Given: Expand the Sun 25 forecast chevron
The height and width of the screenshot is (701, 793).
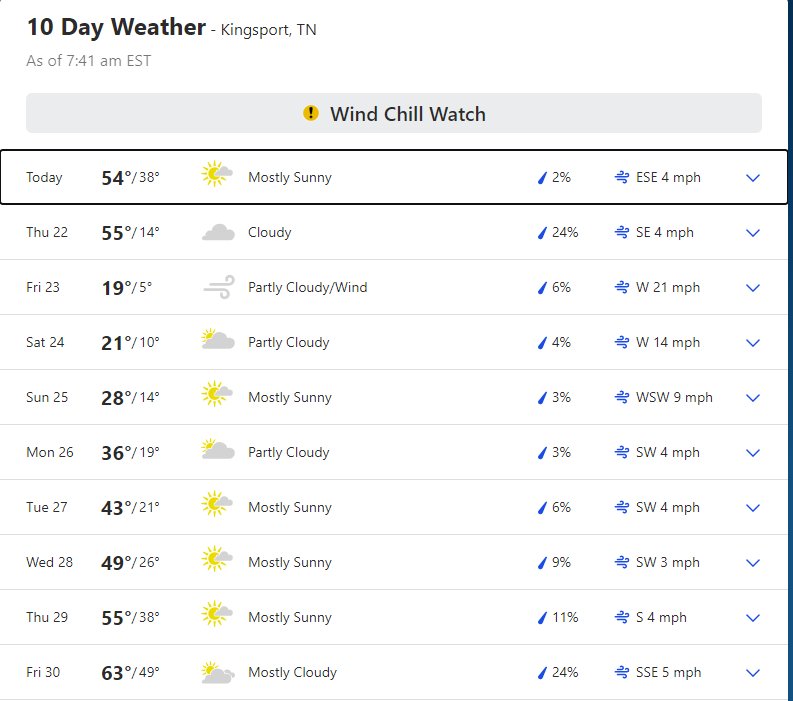Looking at the screenshot, I should (753, 398).
